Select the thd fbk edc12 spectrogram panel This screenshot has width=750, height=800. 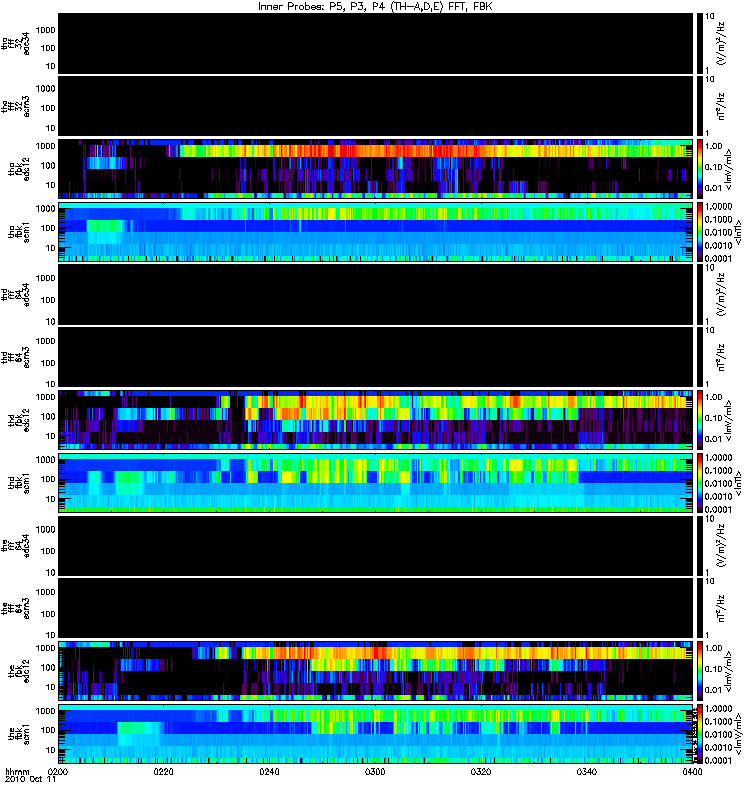[x=375, y=420]
